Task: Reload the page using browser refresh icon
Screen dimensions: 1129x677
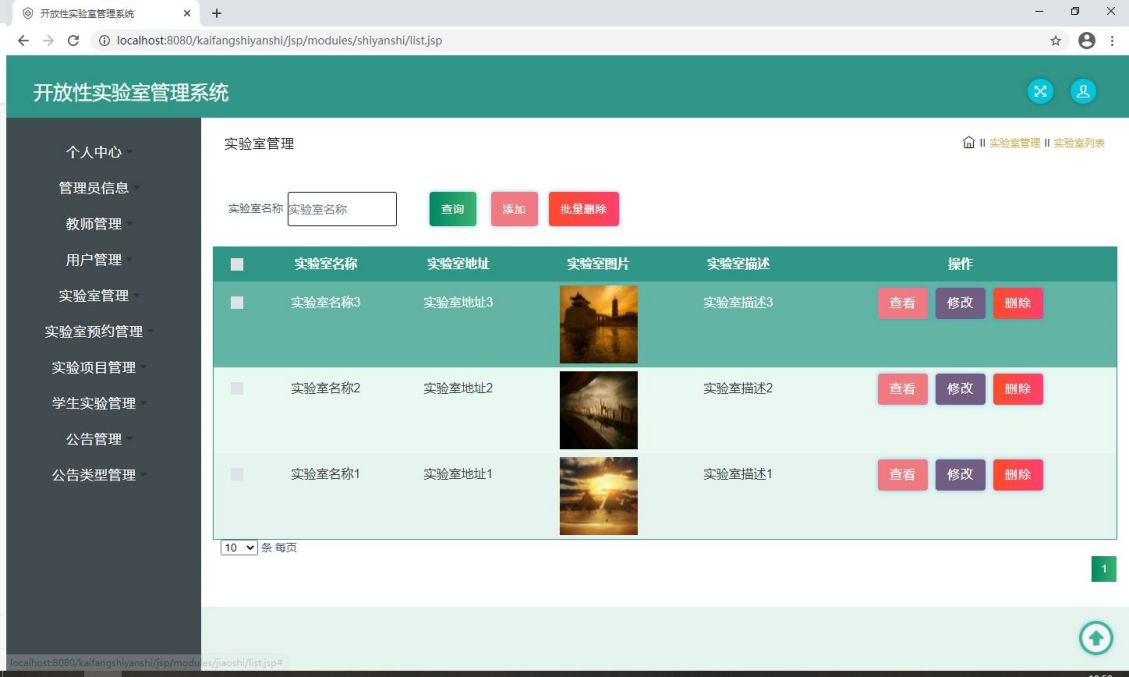Action: click(x=73, y=41)
